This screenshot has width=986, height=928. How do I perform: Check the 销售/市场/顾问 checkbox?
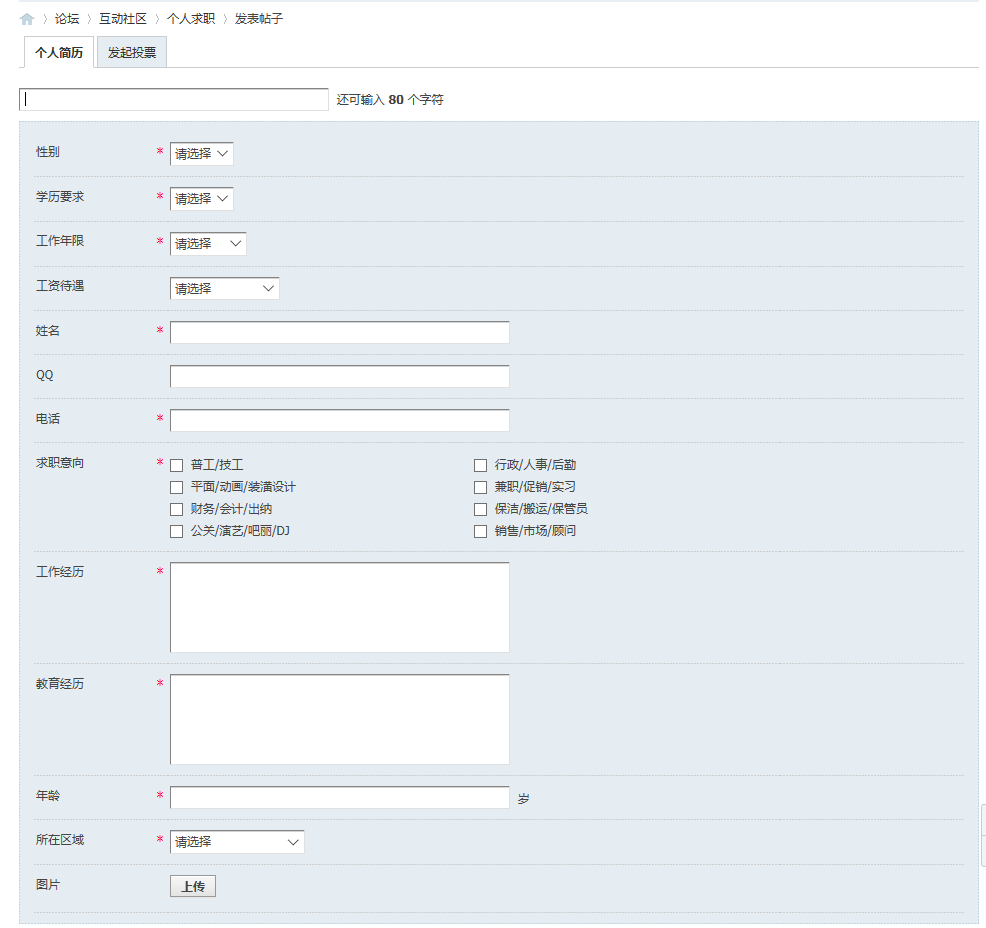[x=480, y=531]
